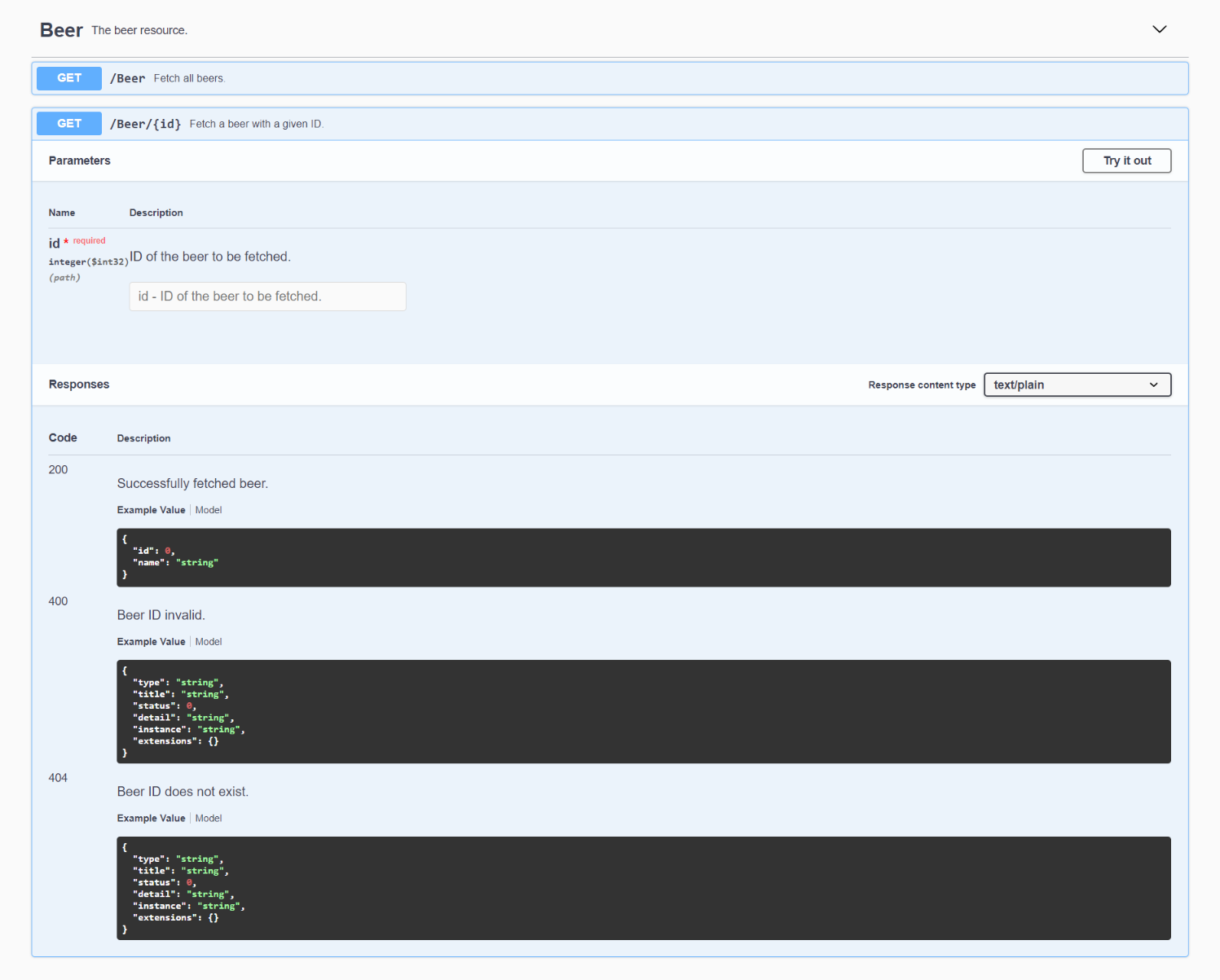Click the 'integer($int32)' type label

coord(88,261)
